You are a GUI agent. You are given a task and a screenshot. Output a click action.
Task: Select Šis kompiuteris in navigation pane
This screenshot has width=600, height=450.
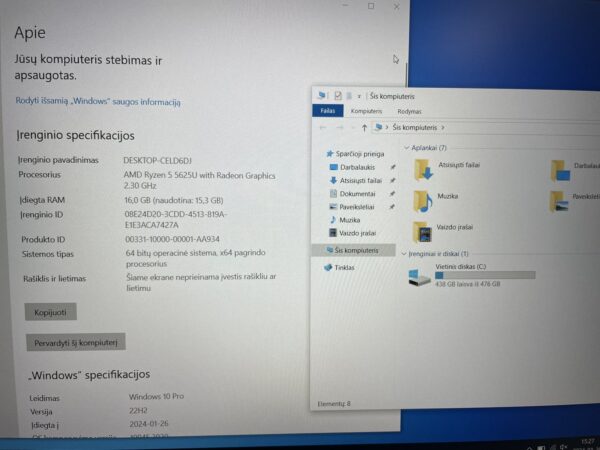coord(354,250)
